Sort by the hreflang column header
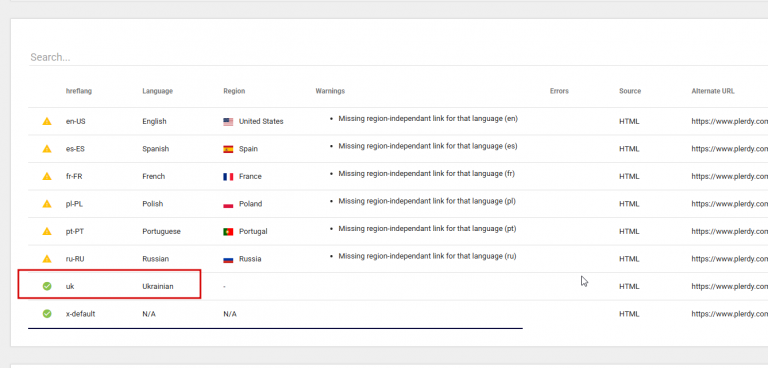This screenshot has width=768, height=368. [79, 91]
